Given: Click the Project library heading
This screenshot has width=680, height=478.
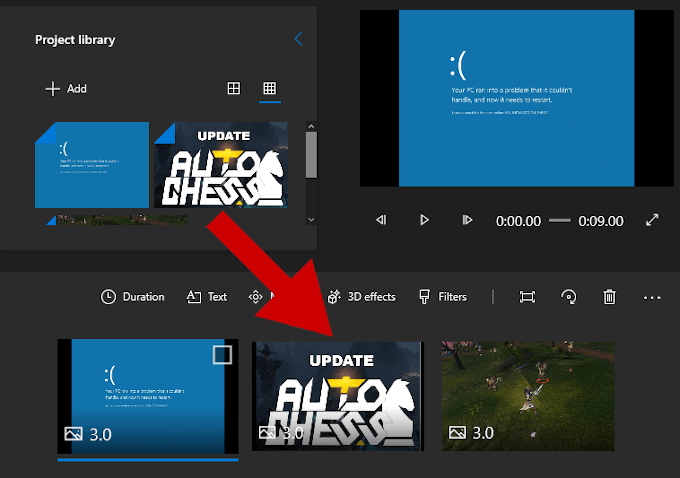Looking at the screenshot, I should pyautogui.click(x=75, y=40).
